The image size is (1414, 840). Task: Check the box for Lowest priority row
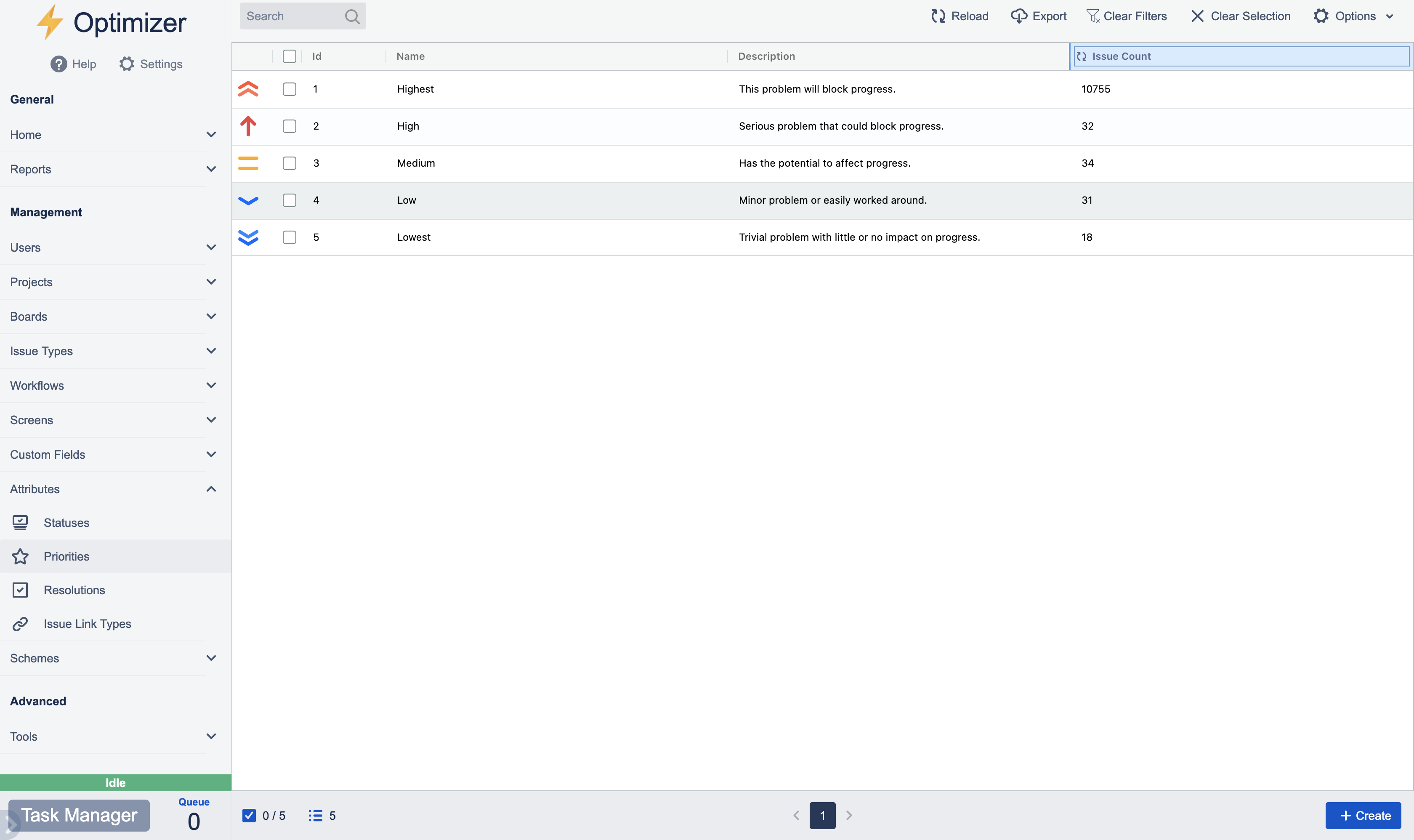pyautogui.click(x=289, y=237)
